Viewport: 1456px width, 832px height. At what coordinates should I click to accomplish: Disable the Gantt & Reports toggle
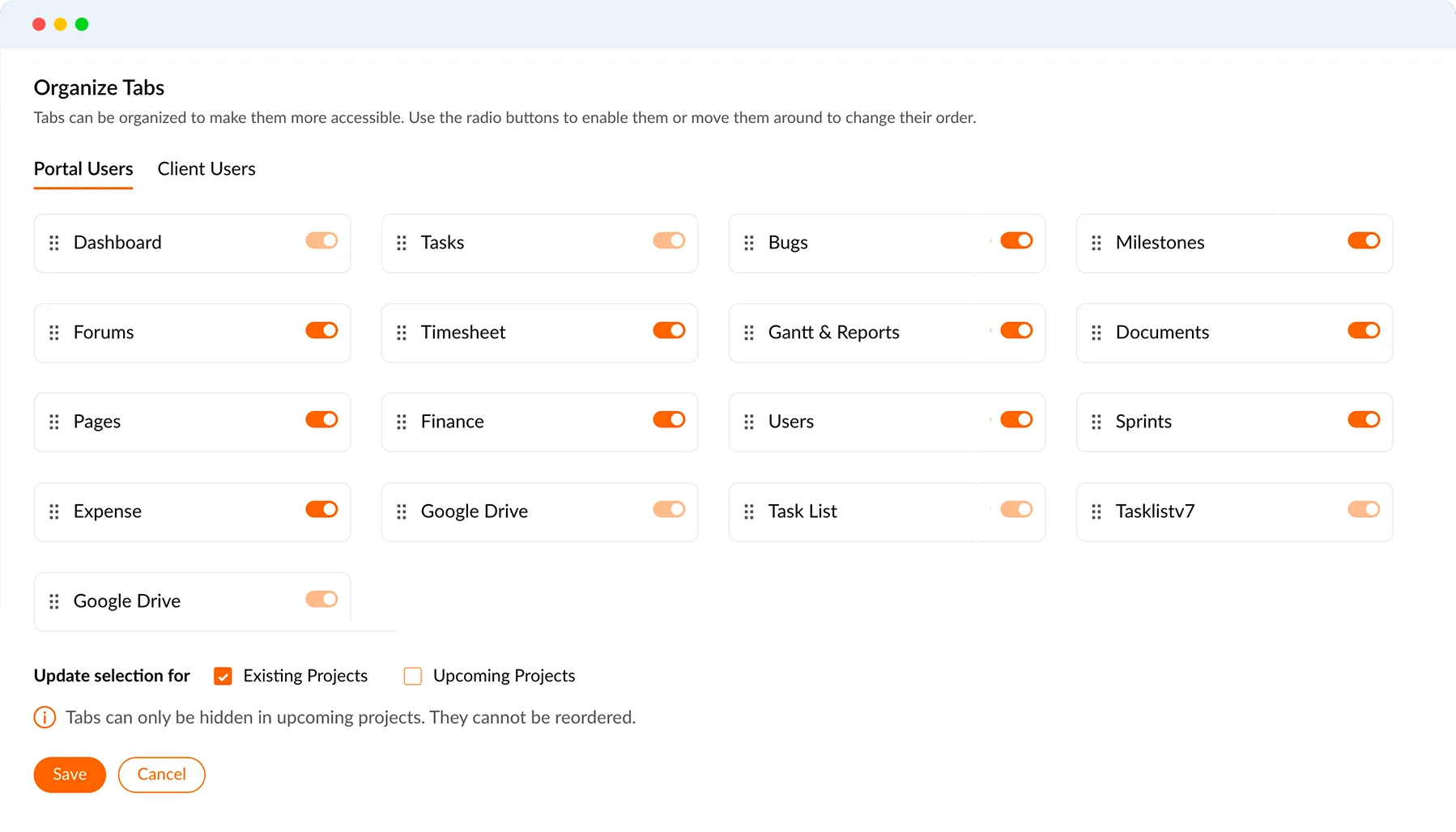tap(1016, 330)
